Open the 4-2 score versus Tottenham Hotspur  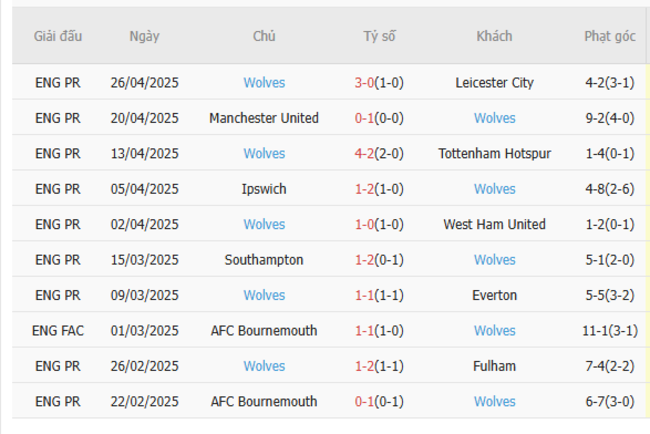(364, 154)
